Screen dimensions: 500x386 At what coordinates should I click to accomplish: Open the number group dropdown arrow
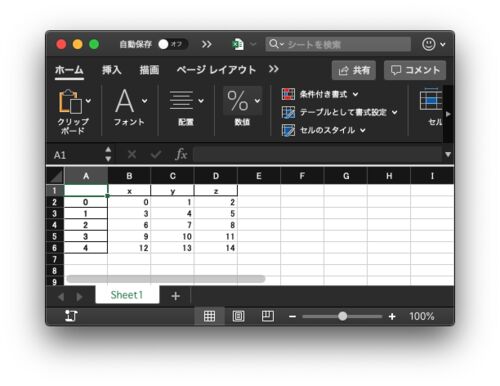pyautogui.click(x=257, y=101)
